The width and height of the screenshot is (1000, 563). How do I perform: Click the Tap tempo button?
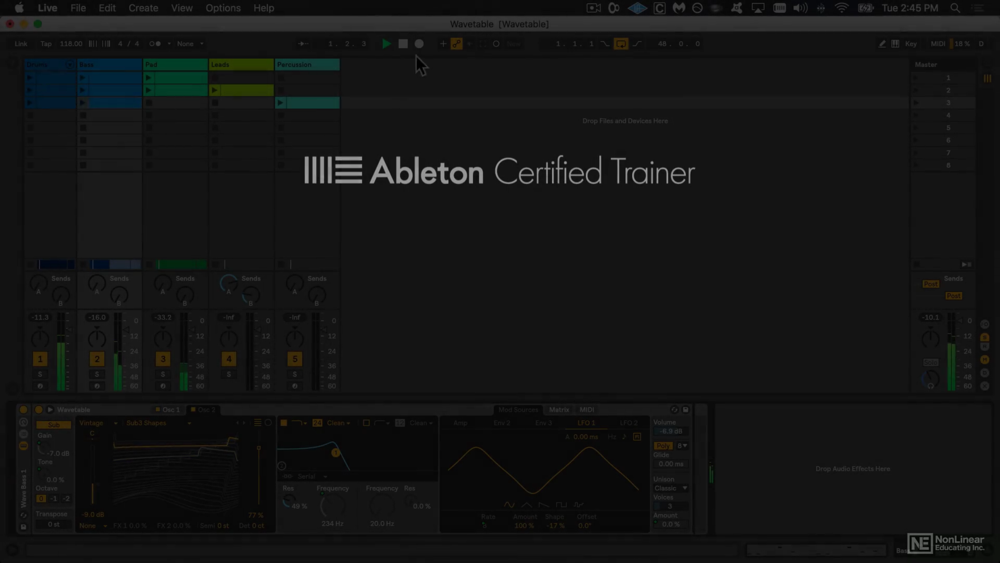pos(46,44)
